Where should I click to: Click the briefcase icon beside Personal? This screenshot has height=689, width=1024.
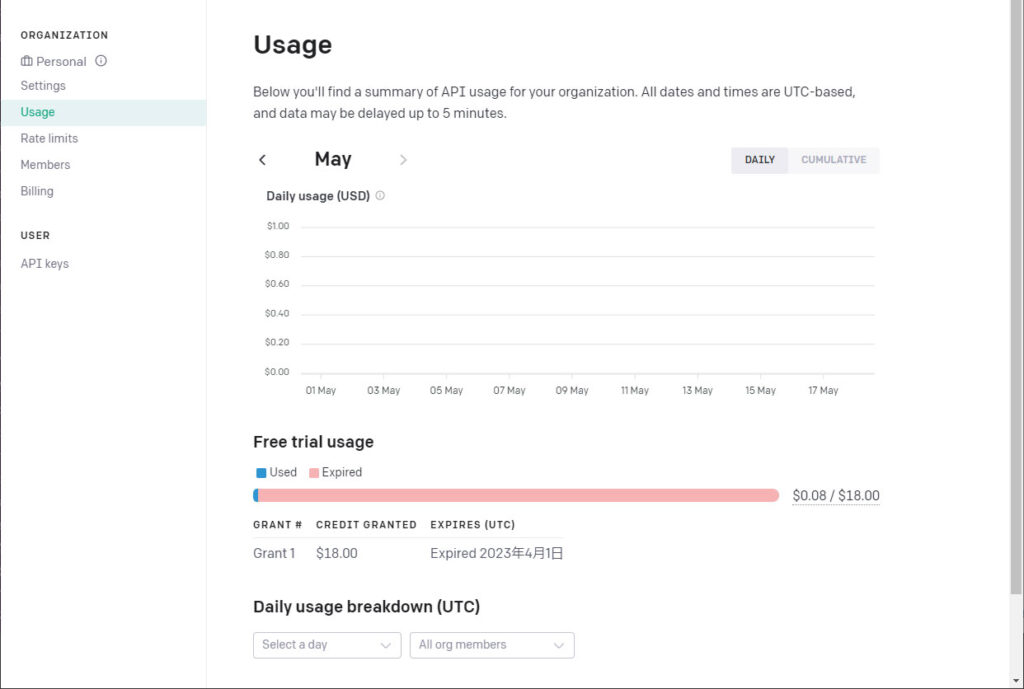[27, 61]
